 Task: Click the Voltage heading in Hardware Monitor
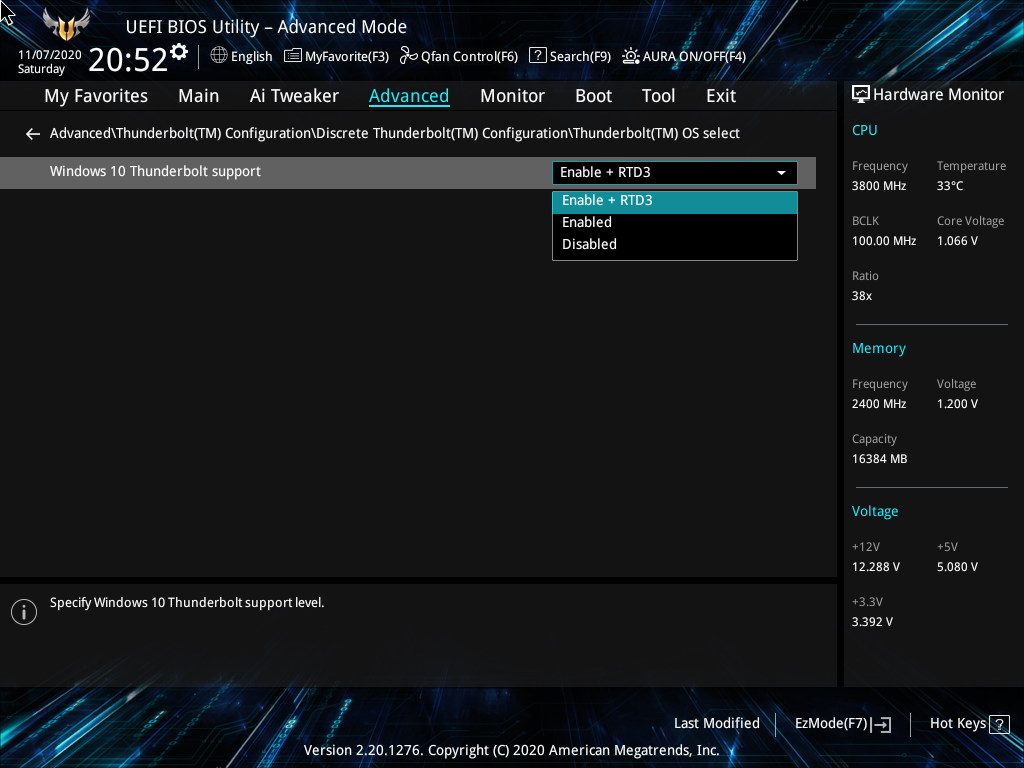(874, 511)
